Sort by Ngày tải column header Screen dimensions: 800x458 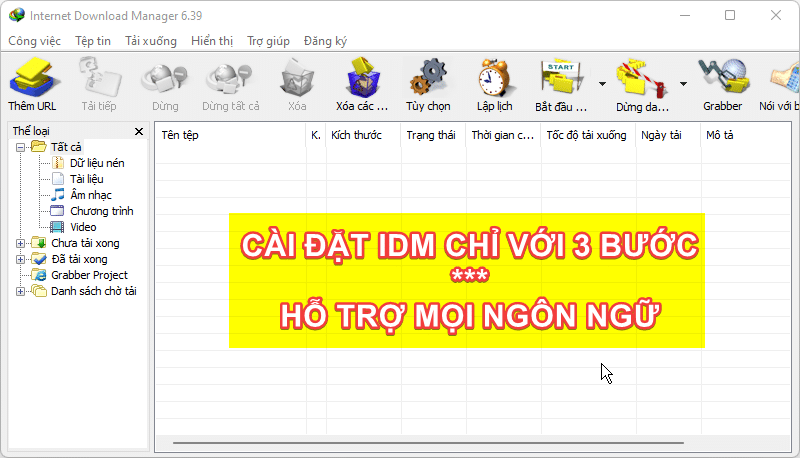[668, 135]
